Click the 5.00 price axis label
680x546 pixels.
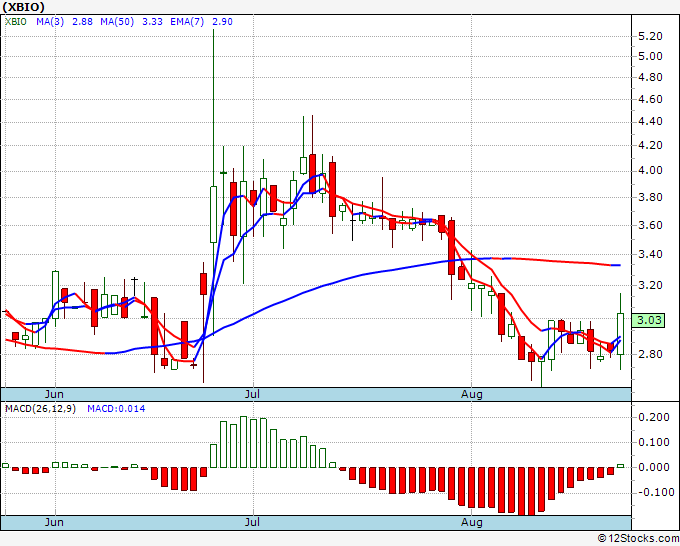pos(651,56)
